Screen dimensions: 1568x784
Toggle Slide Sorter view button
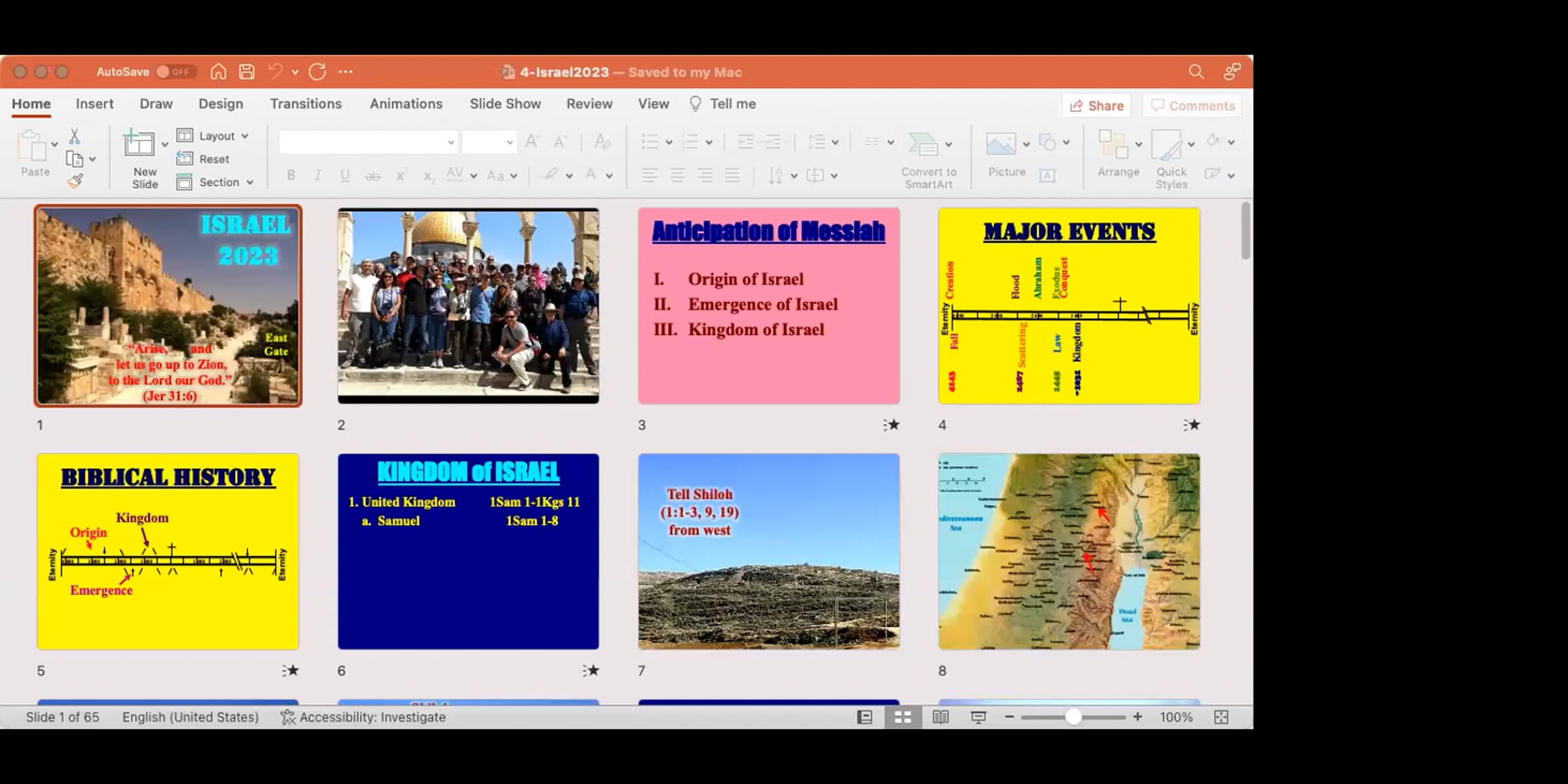[902, 717]
